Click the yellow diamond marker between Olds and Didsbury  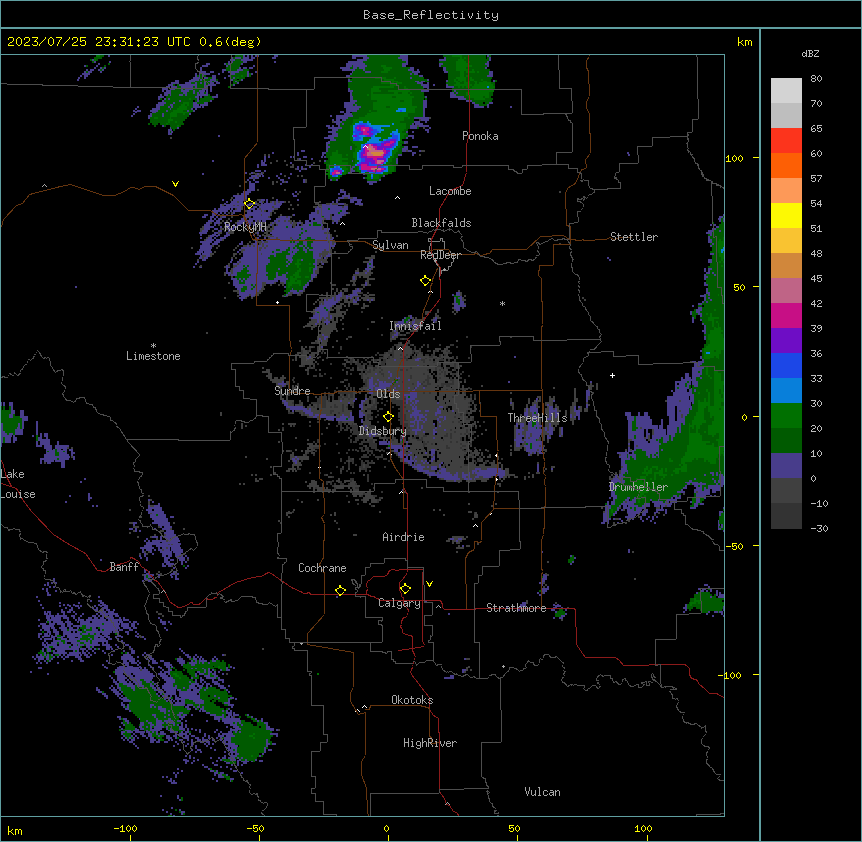(388, 417)
